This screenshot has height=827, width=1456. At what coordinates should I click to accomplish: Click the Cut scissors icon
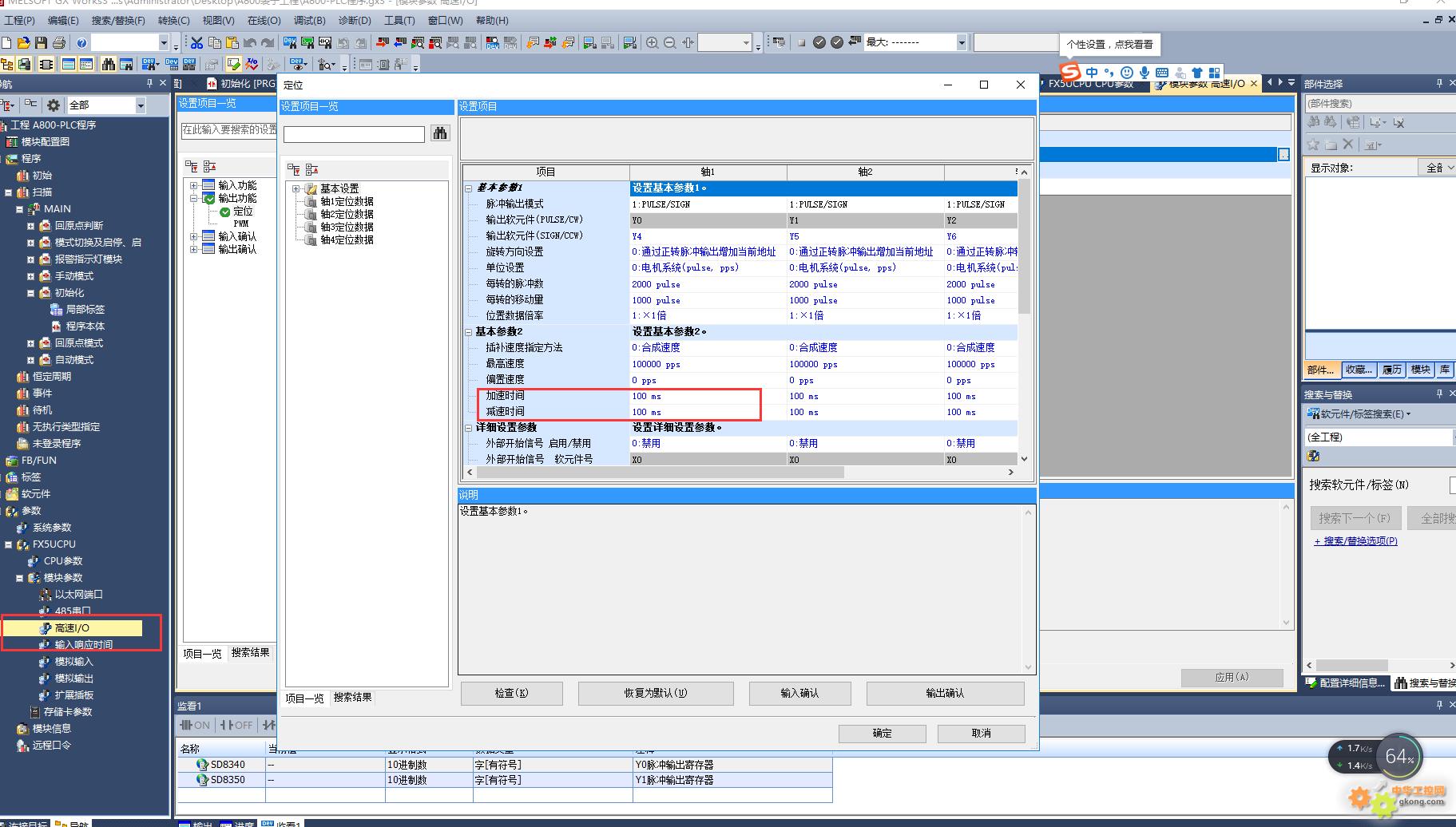pos(196,42)
